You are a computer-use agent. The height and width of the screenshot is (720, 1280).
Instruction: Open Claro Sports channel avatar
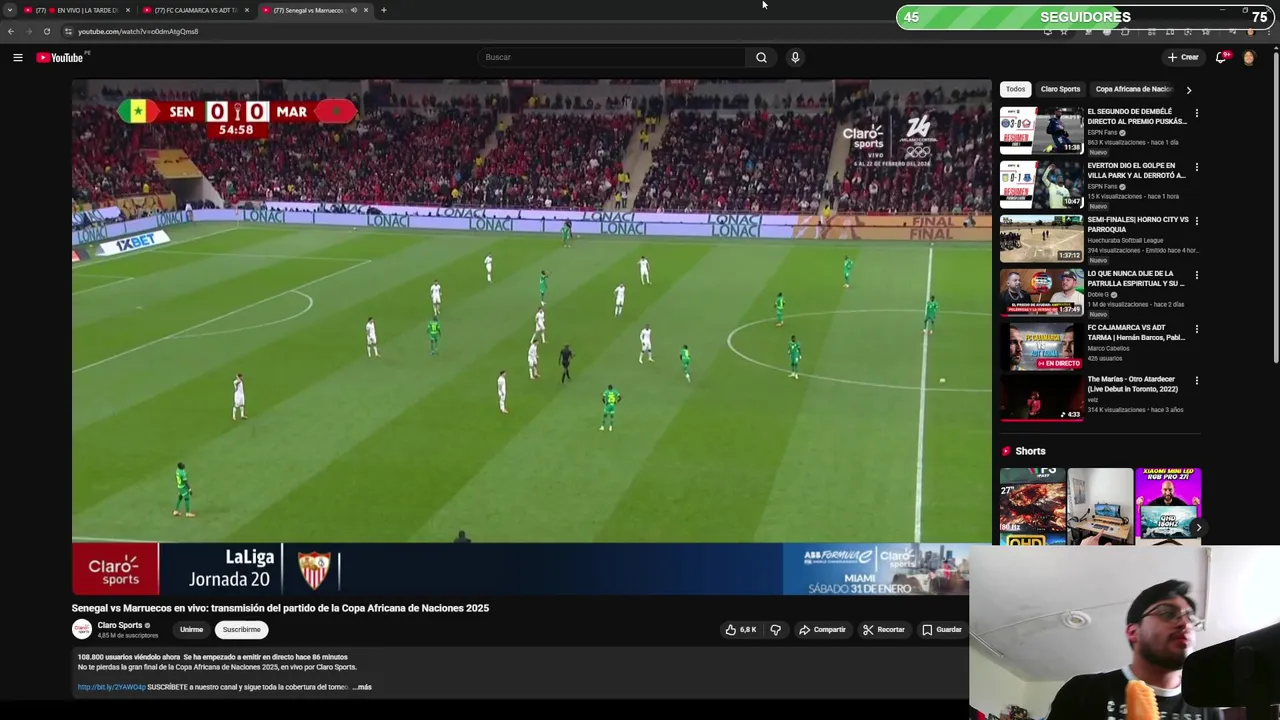82,629
